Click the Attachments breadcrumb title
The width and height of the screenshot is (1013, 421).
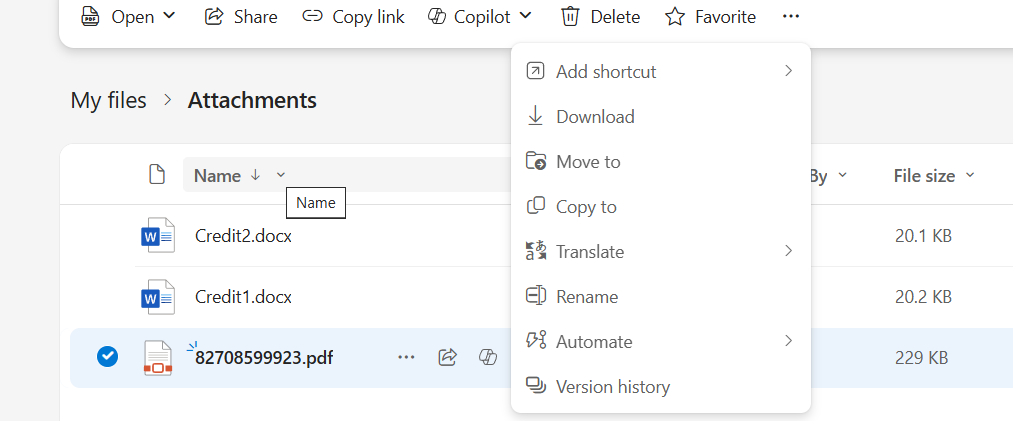252,100
